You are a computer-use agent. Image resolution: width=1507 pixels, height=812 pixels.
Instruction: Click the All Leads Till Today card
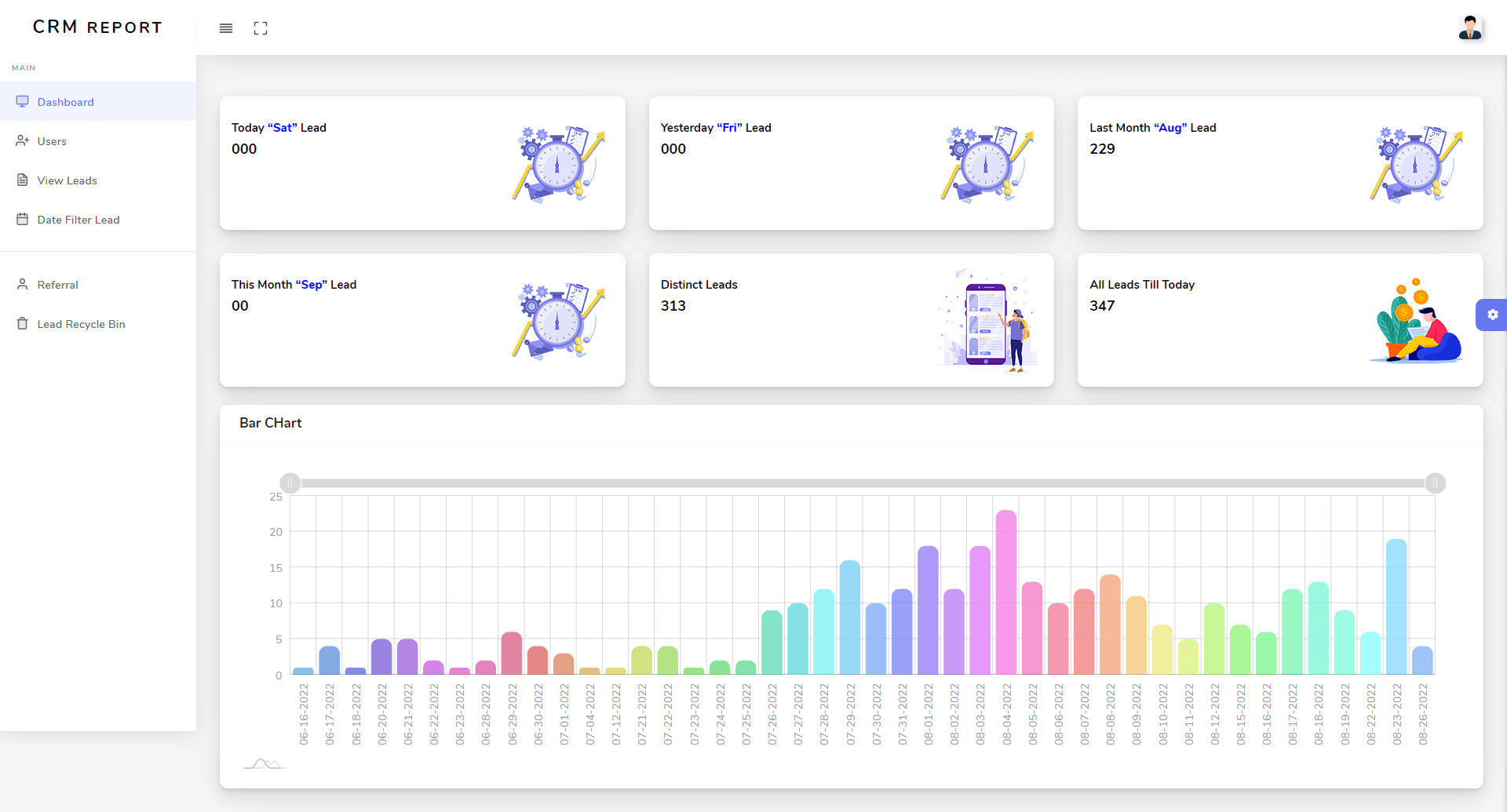pos(1279,320)
